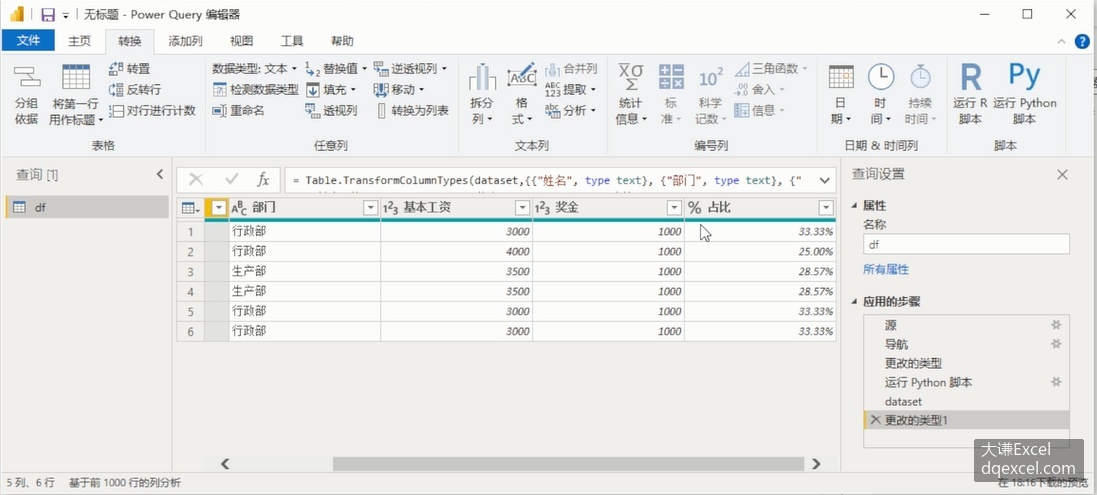This screenshot has width=1097, height=495.
Task: Click Pivot Column (透视列)
Action: pos(331,110)
